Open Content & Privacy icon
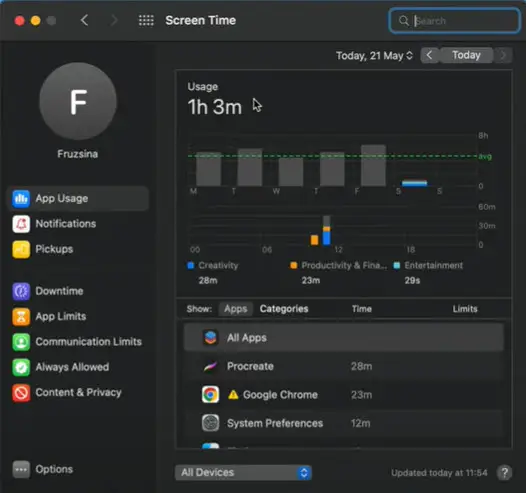This screenshot has height=493, width=526. pos(21,393)
